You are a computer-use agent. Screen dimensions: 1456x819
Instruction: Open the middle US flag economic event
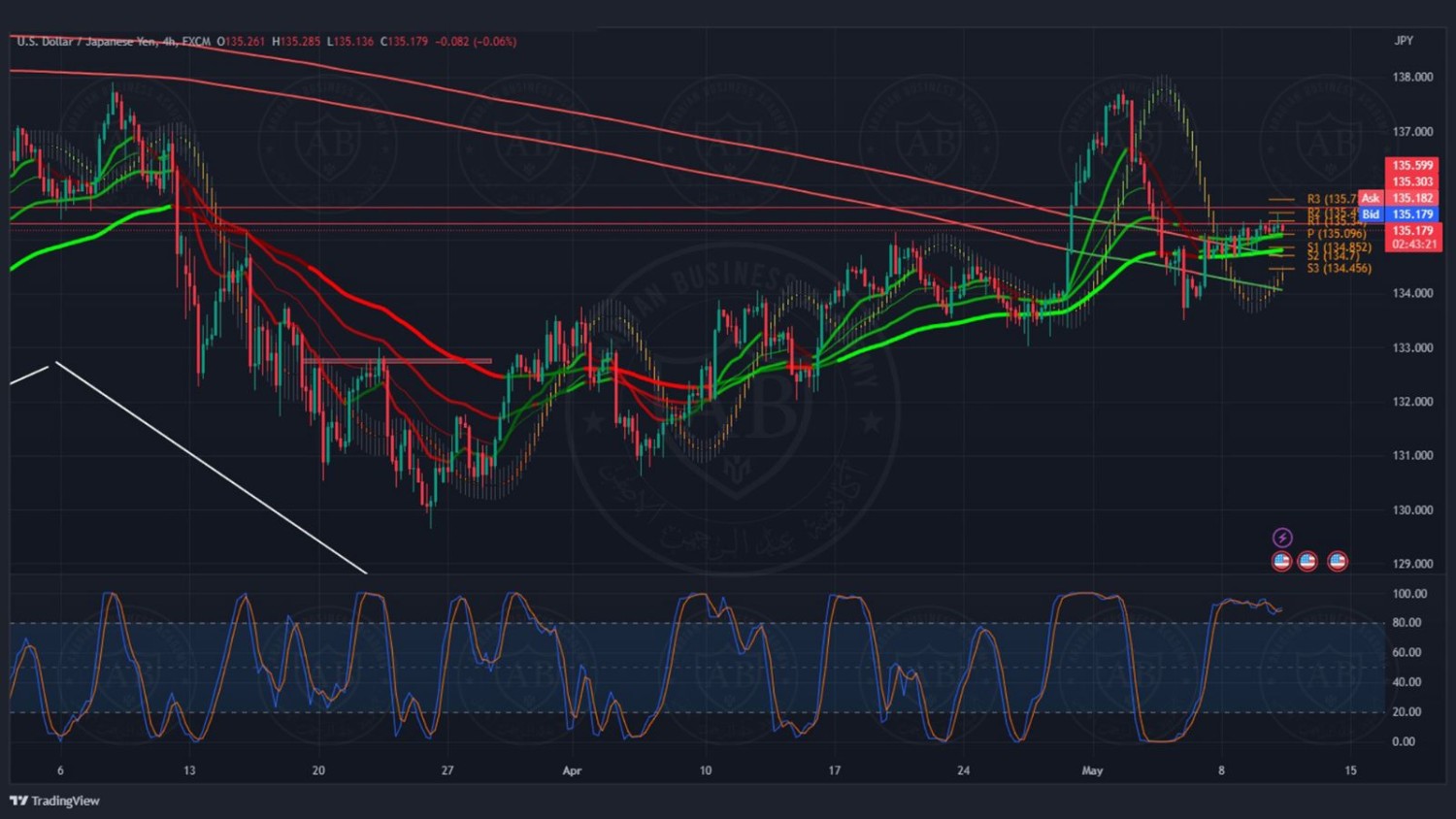pos(1307,561)
